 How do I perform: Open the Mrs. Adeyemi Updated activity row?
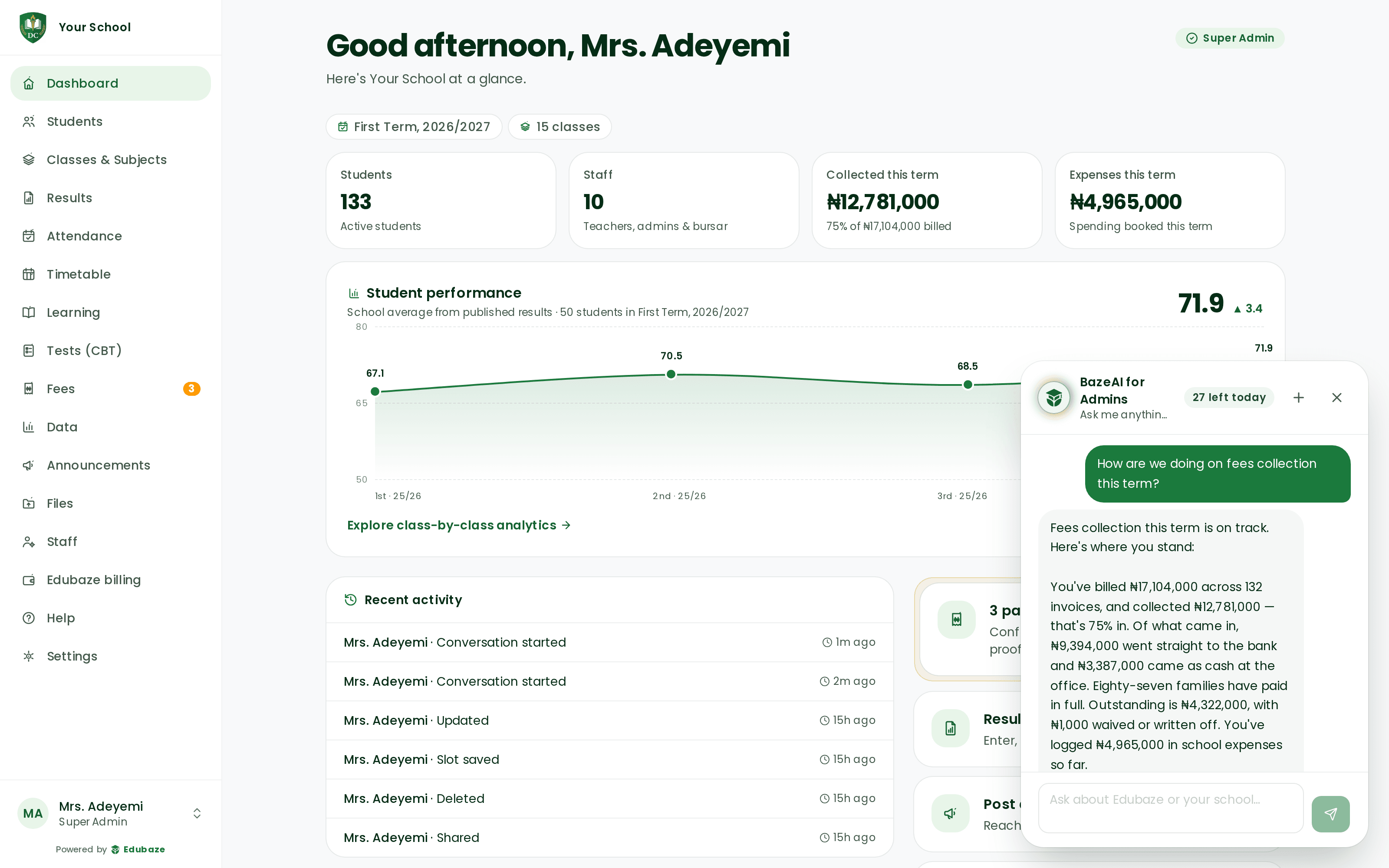point(609,720)
